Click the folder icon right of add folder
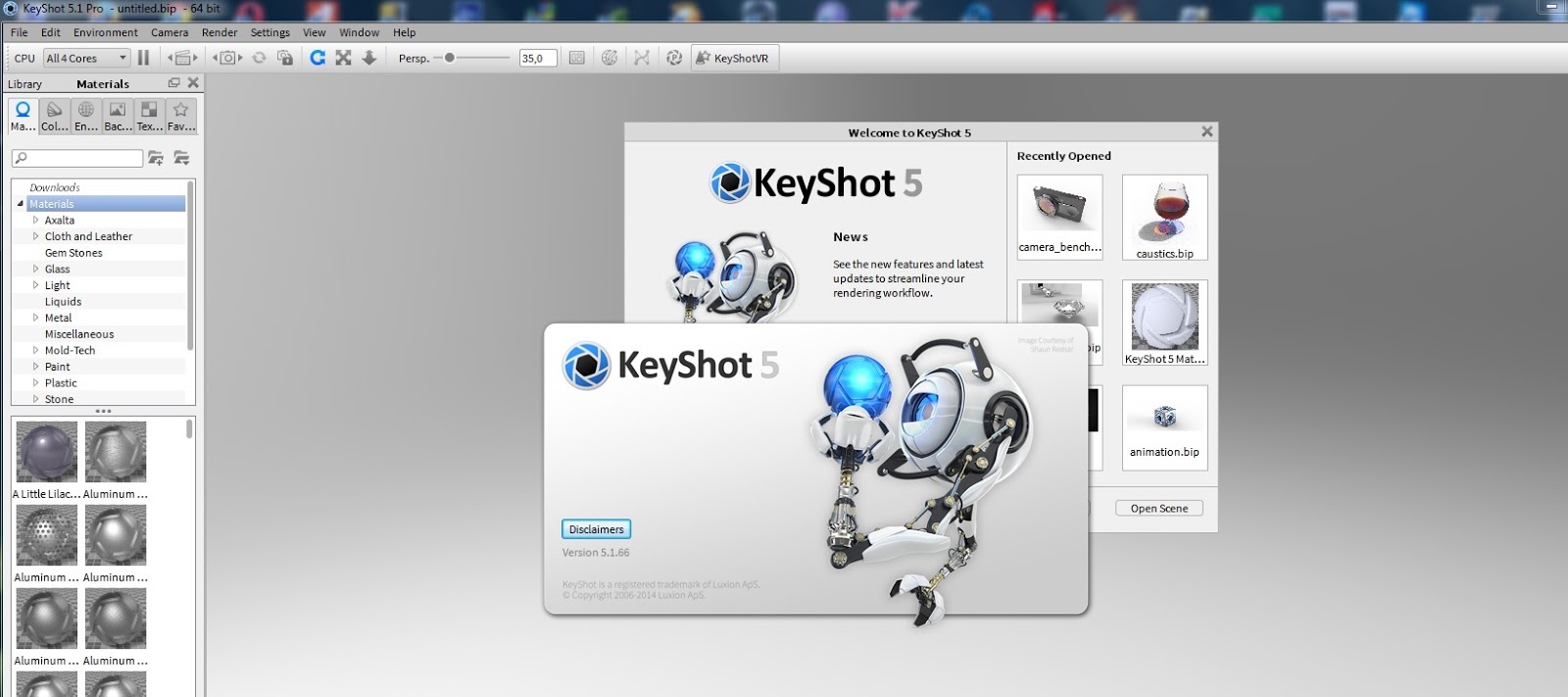1568x697 pixels. [181, 158]
